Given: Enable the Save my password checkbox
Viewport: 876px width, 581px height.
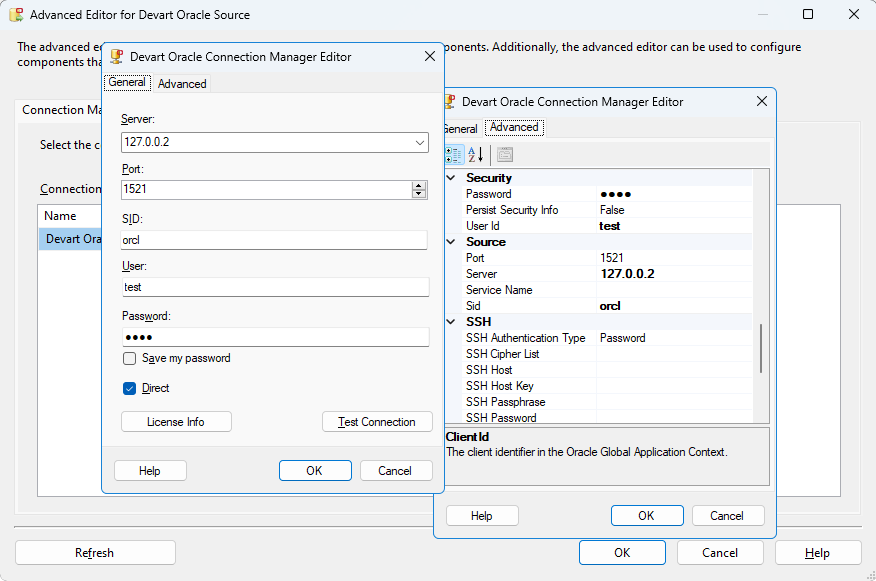Looking at the screenshot, I should [x=130, y=359].
